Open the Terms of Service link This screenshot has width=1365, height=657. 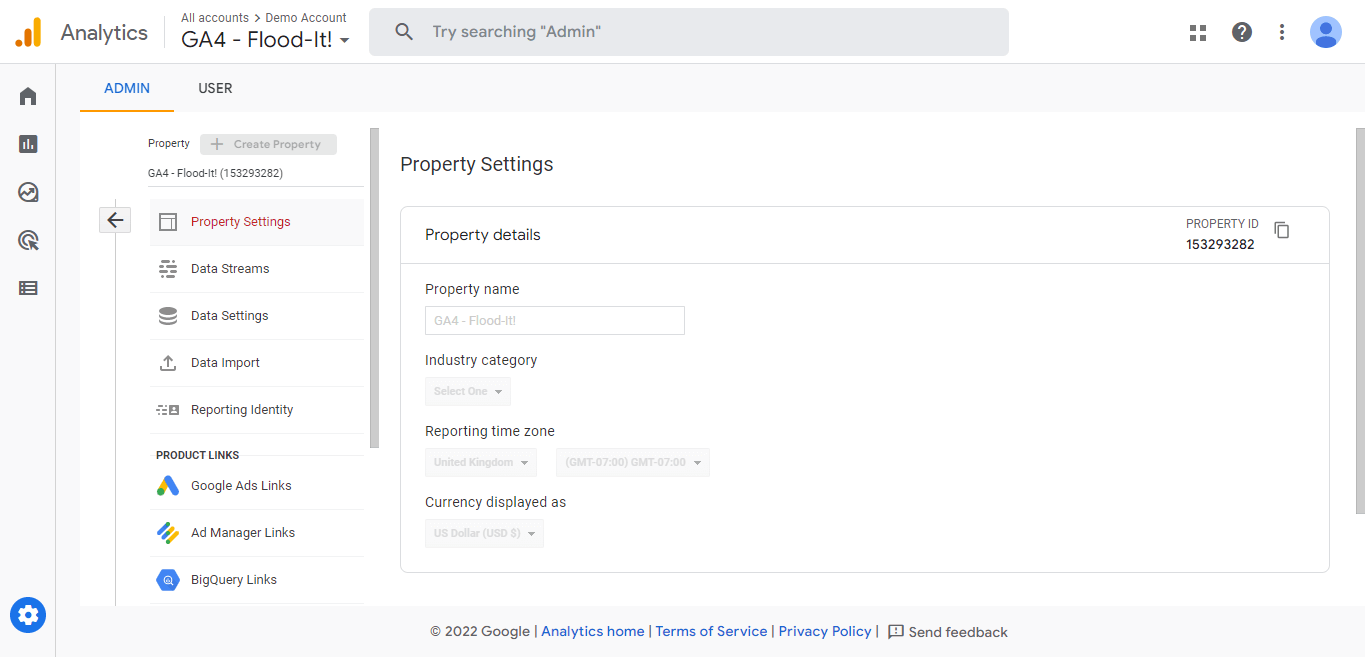tap(711, 632)
